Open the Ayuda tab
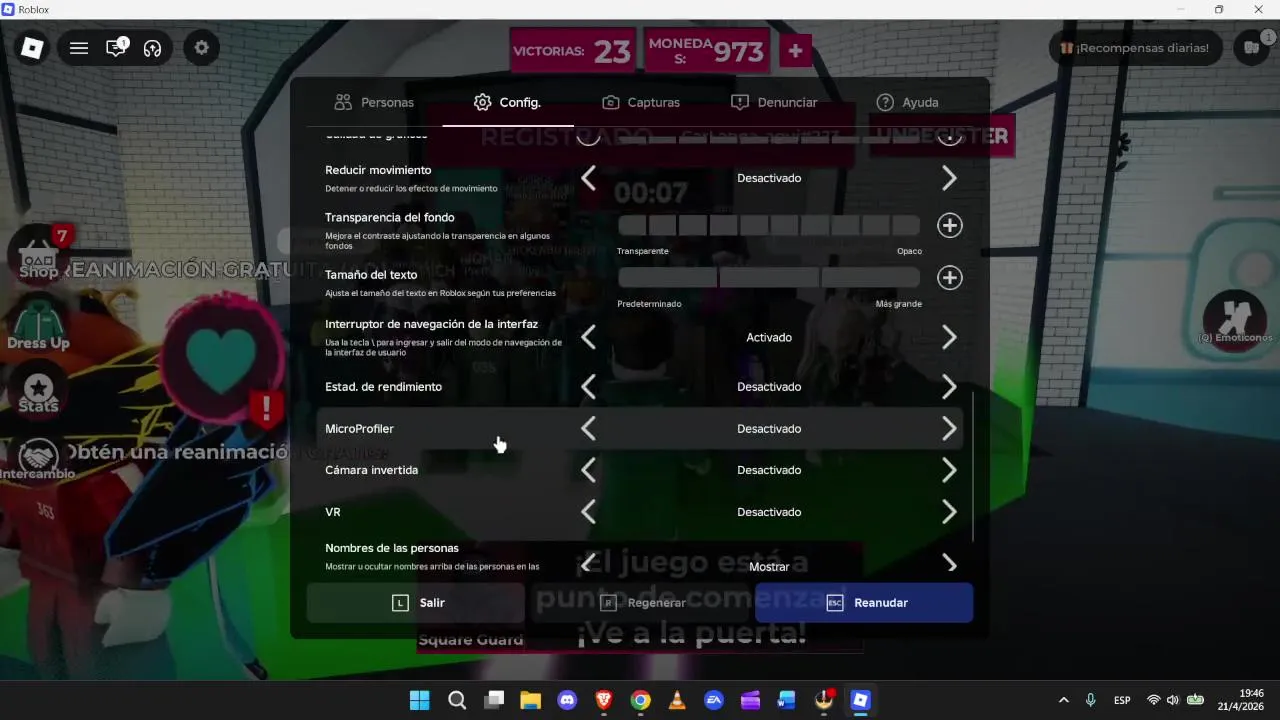 coord(907,102)
